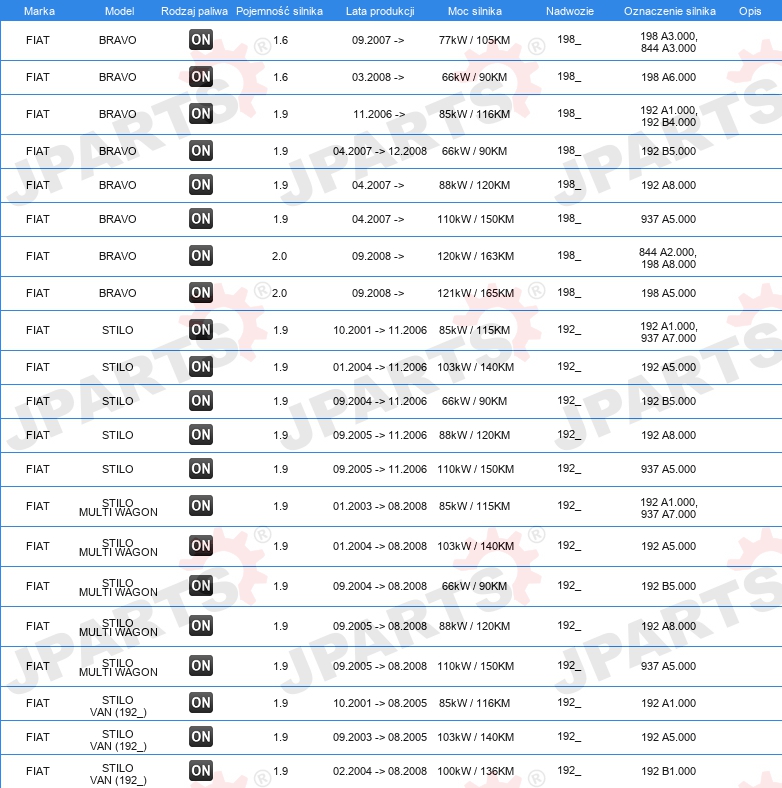
Task: Click the ON icon in the Stilo 09.2004 -> 11.2006 row
Action: (x=201, y=401)
